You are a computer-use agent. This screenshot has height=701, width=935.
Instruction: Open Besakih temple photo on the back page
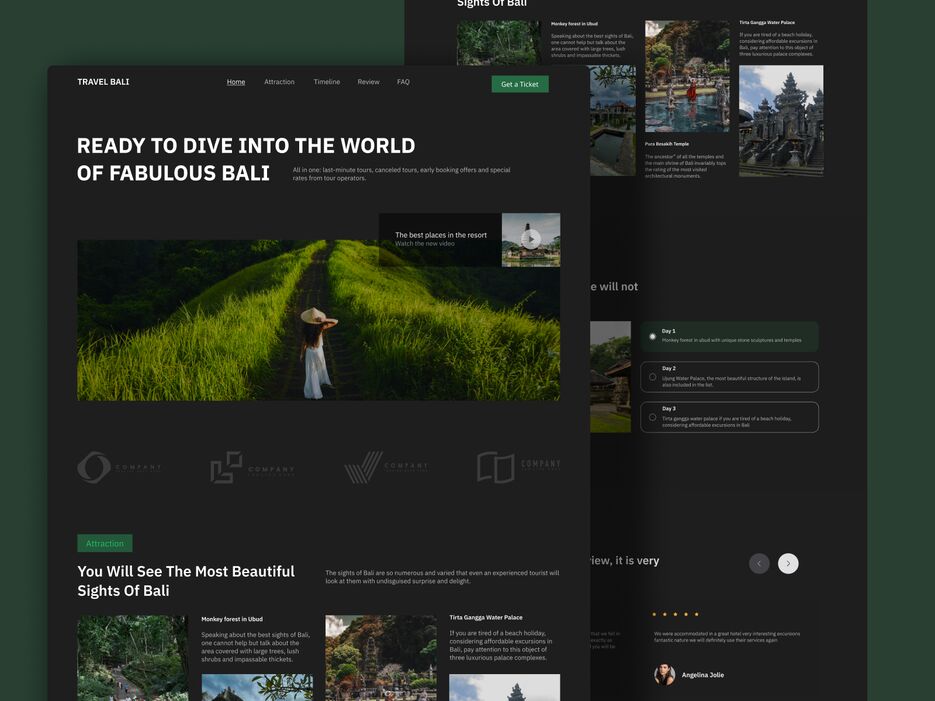[781, 121]
